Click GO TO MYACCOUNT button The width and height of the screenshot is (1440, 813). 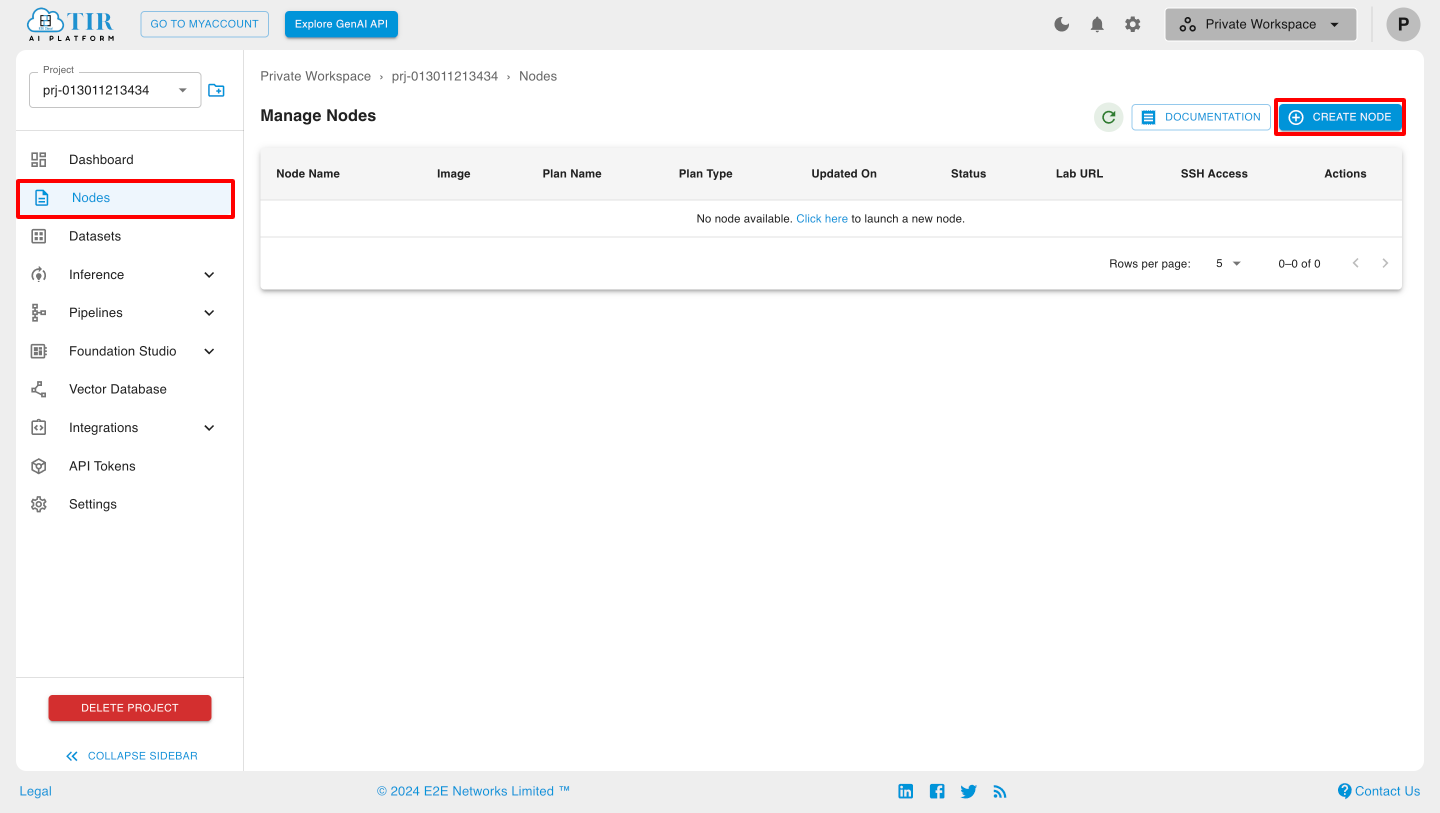tap(204, 24)
